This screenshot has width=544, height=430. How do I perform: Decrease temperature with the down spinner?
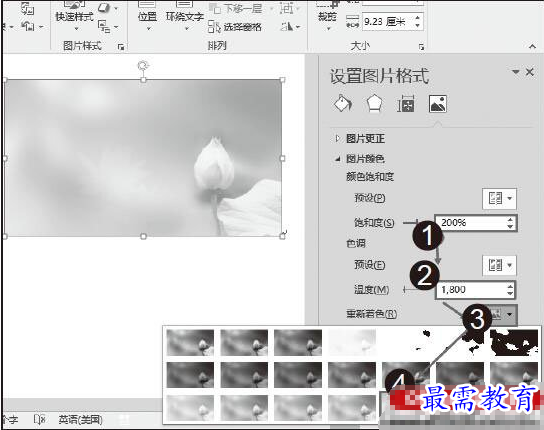click(x=510, y=293)
